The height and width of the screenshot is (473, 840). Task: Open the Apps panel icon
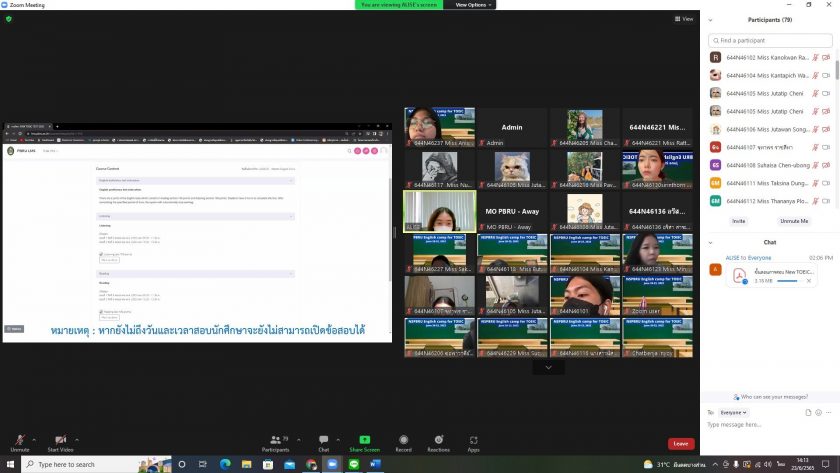(473, 443)
